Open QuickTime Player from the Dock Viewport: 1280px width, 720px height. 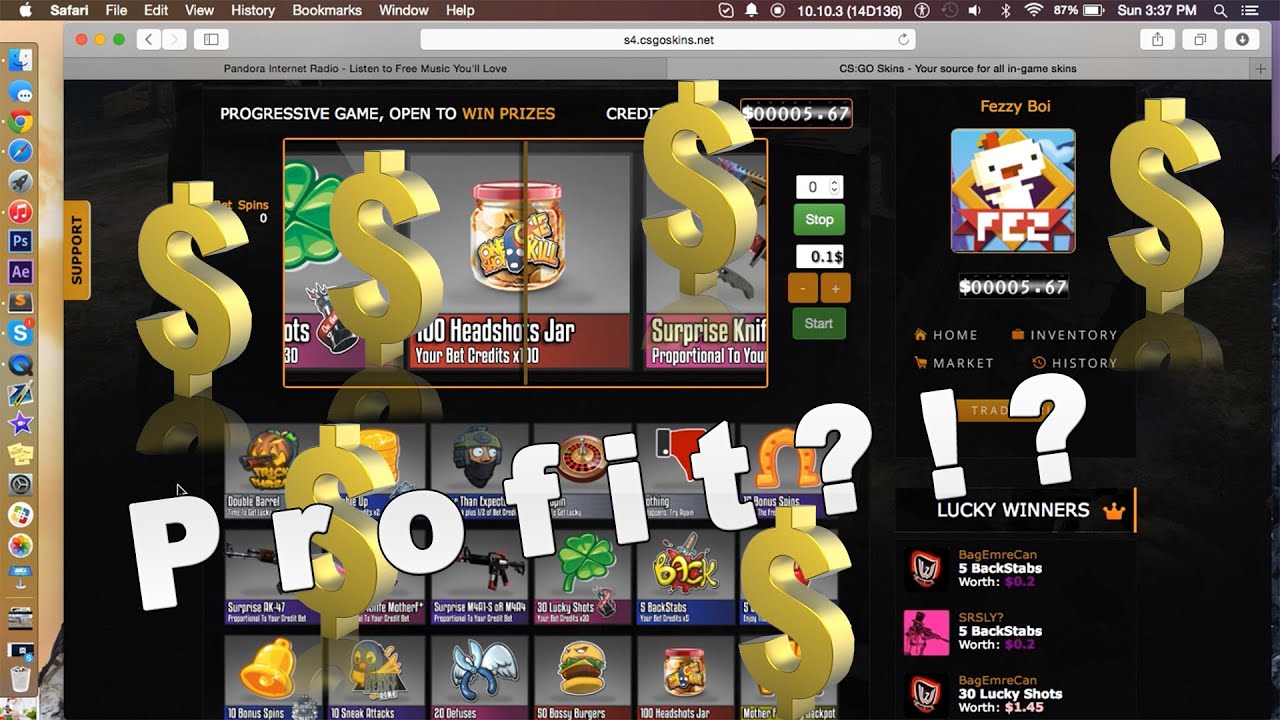point(20,365)
